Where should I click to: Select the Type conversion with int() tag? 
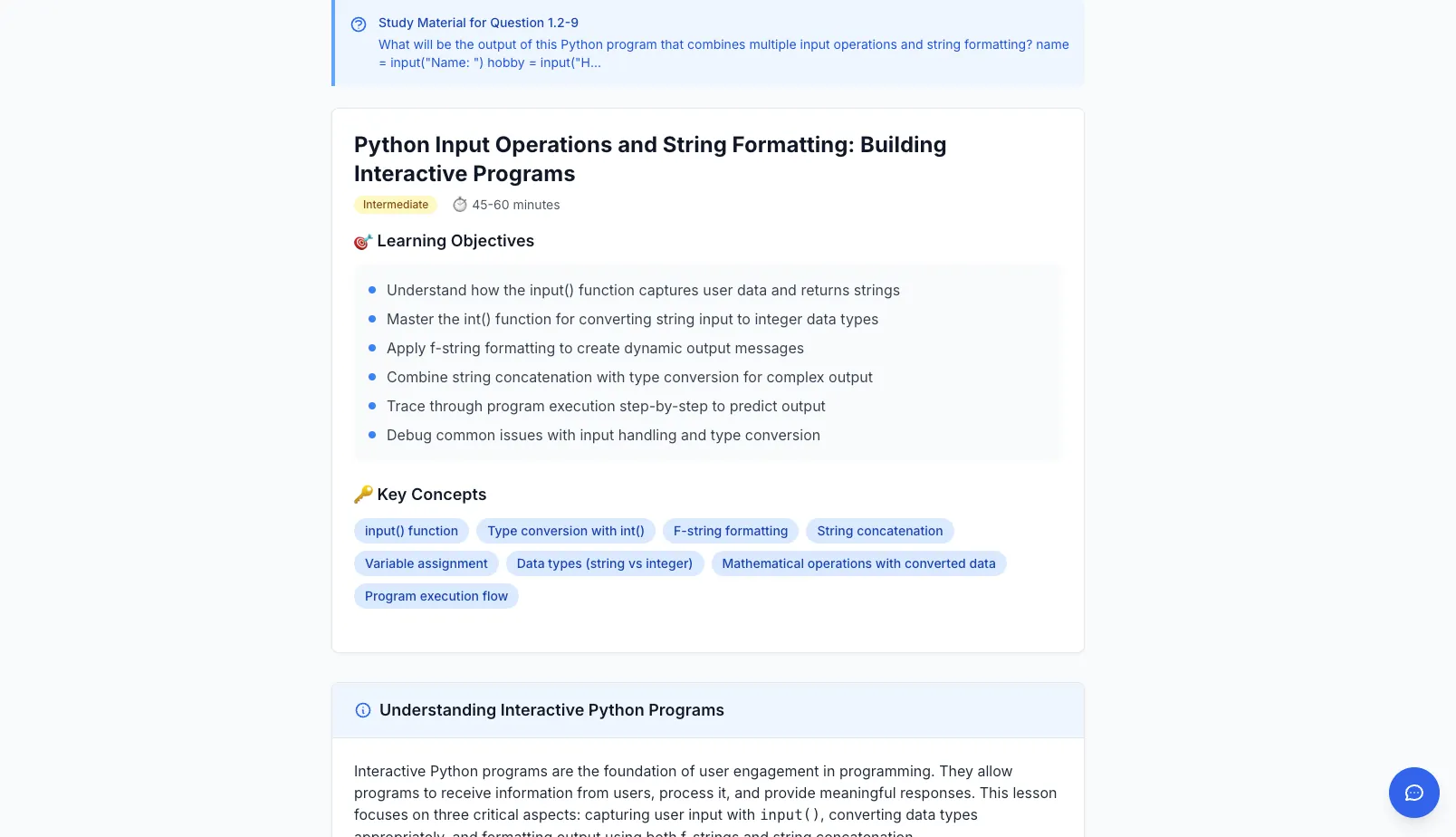coord(566,531)
